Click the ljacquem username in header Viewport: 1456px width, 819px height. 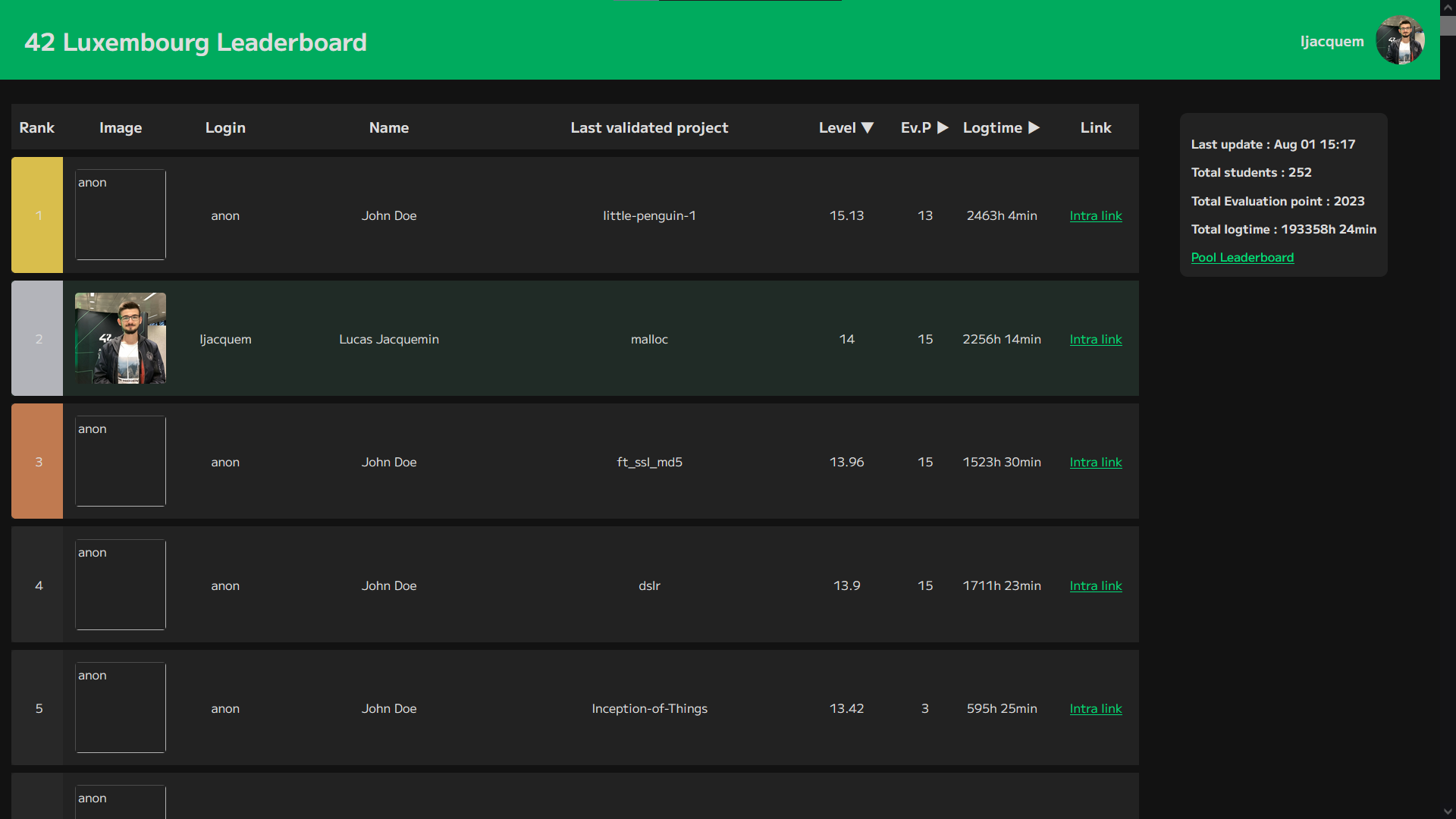(x=1332, y=42)
